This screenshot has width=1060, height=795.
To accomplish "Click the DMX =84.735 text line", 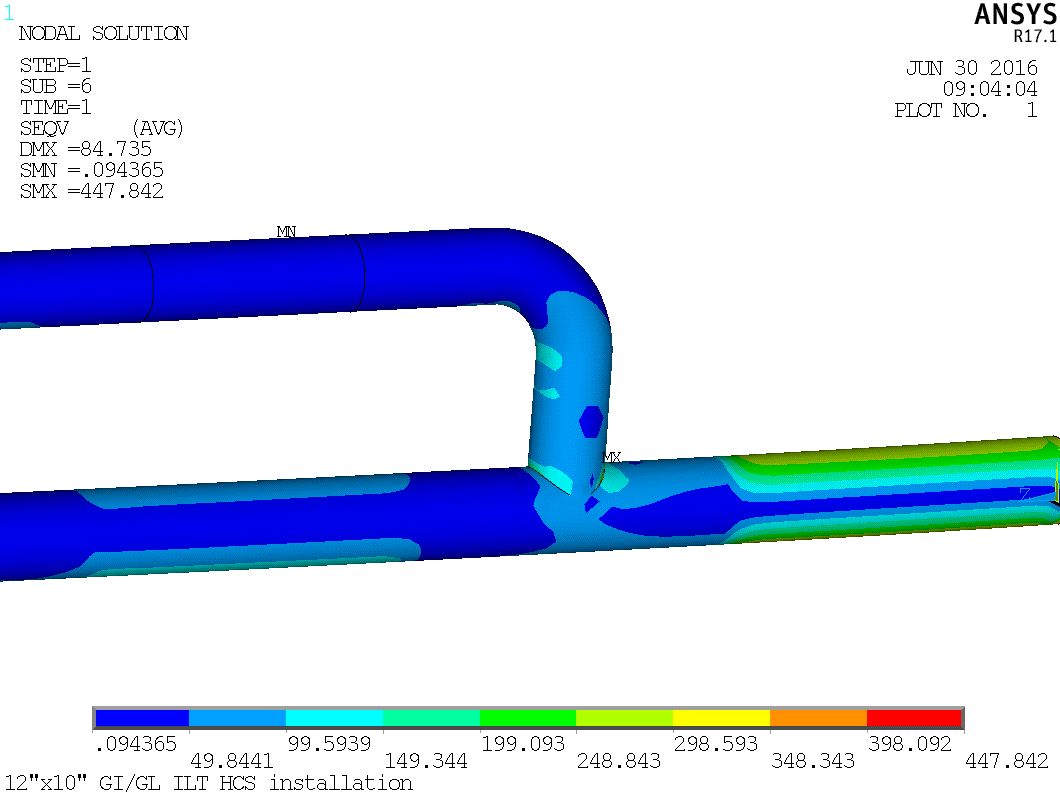I will (86, 149).
